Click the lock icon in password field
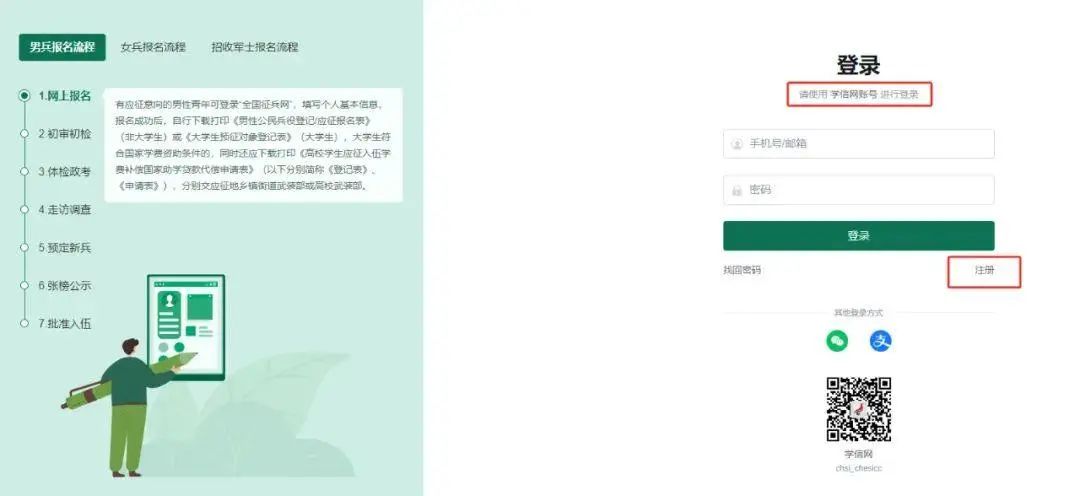 [x=737, y=190]
